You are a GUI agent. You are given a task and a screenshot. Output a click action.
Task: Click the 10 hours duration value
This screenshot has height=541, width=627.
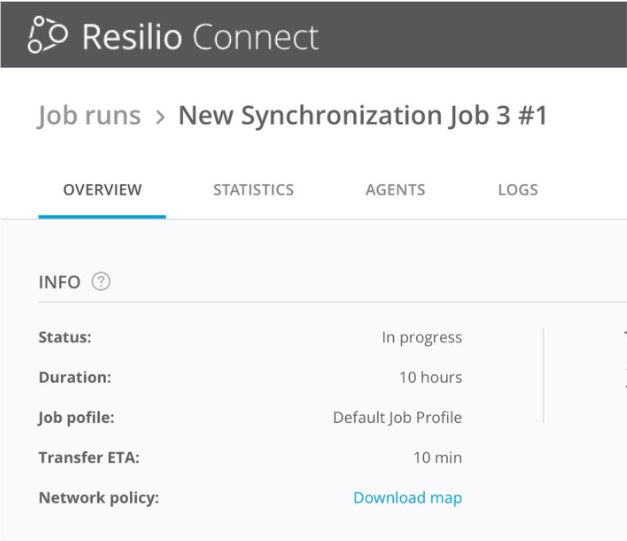(x=430, y=378)
